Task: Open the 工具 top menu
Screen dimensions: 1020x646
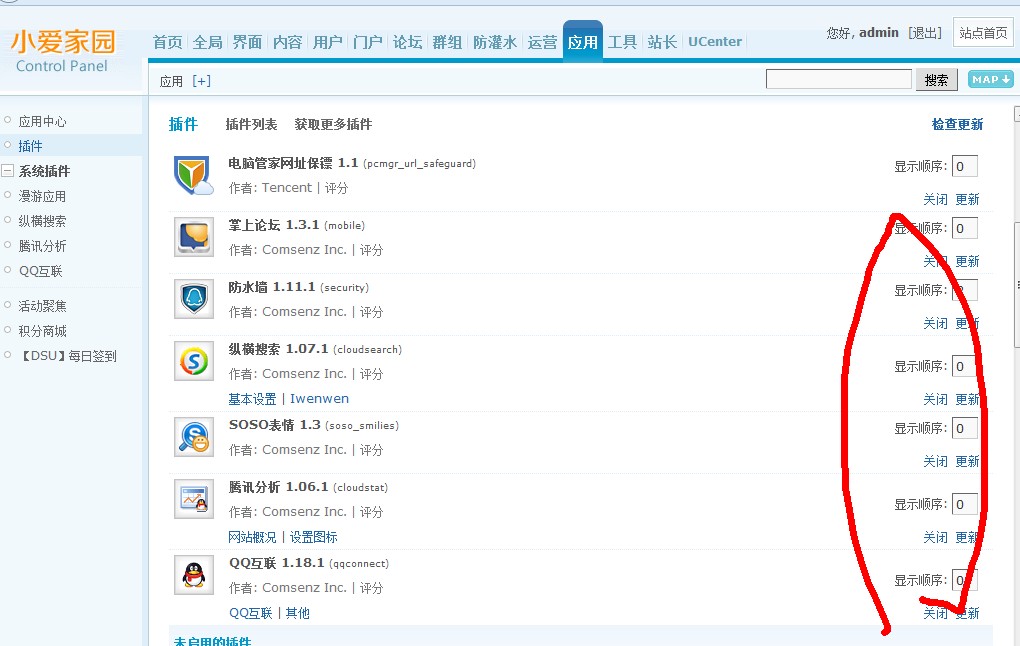Action: click(623, 42)
